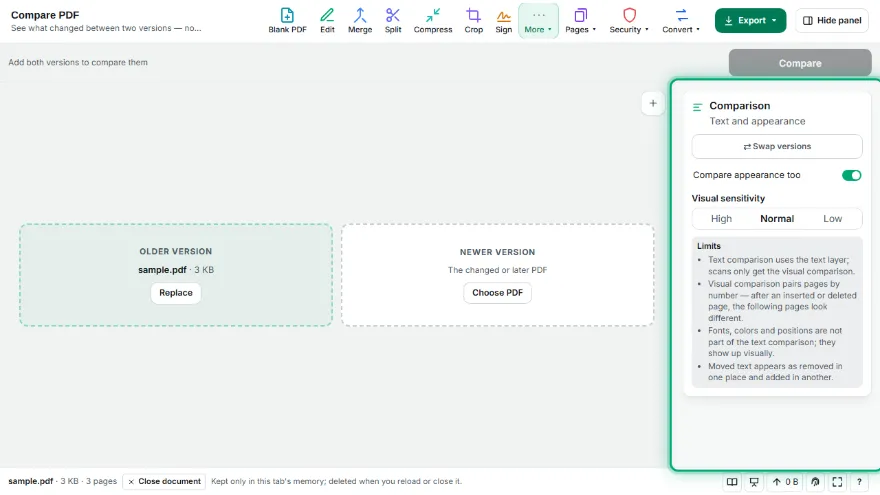Open the Crop tool
Image resolution: width=880 pixels, height=495 pixels.
[473, 21]
